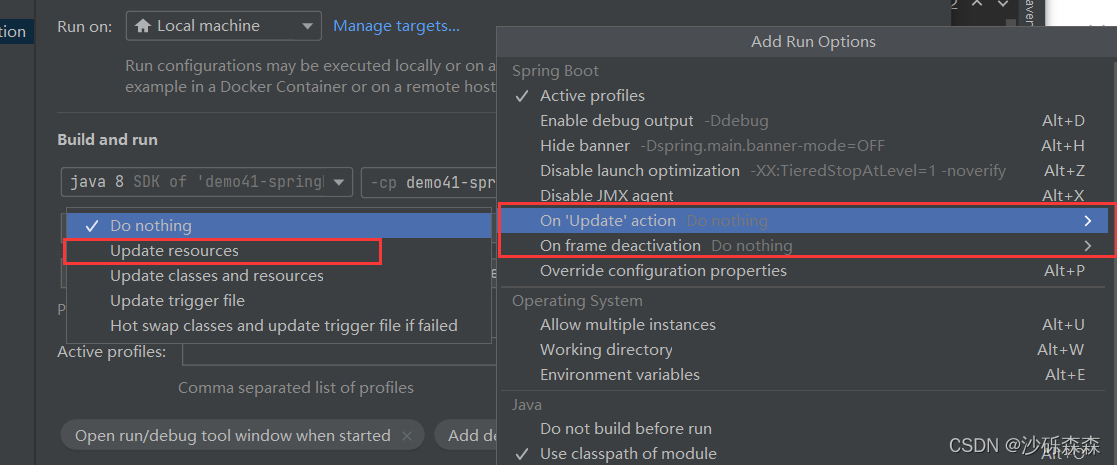The image size is (1117, 465).
Task: Remove the Open run/debug tool window chip
Action: point(407,436)
